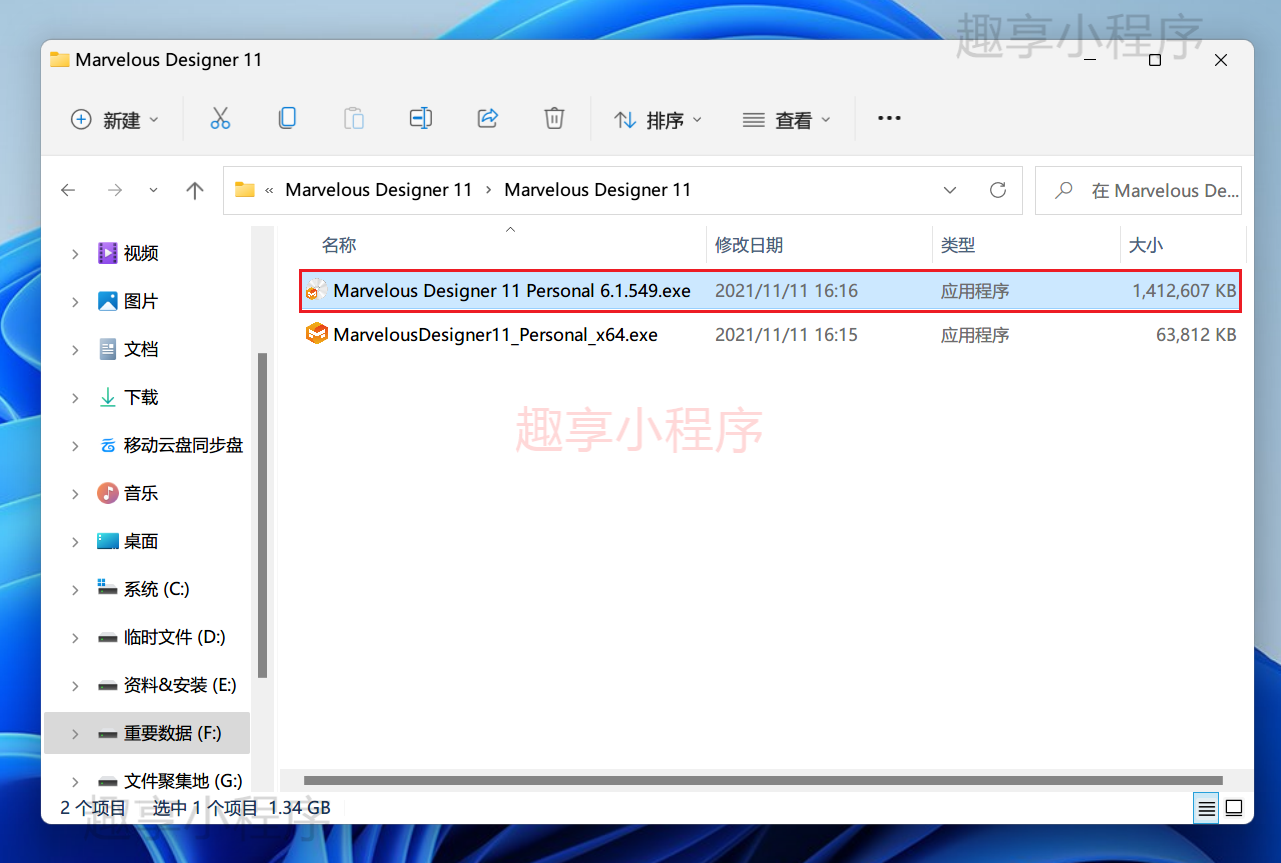Expand the 系统 (C:) drive node
Viewport: 1281px width, 863px height.
pos(75,590)
